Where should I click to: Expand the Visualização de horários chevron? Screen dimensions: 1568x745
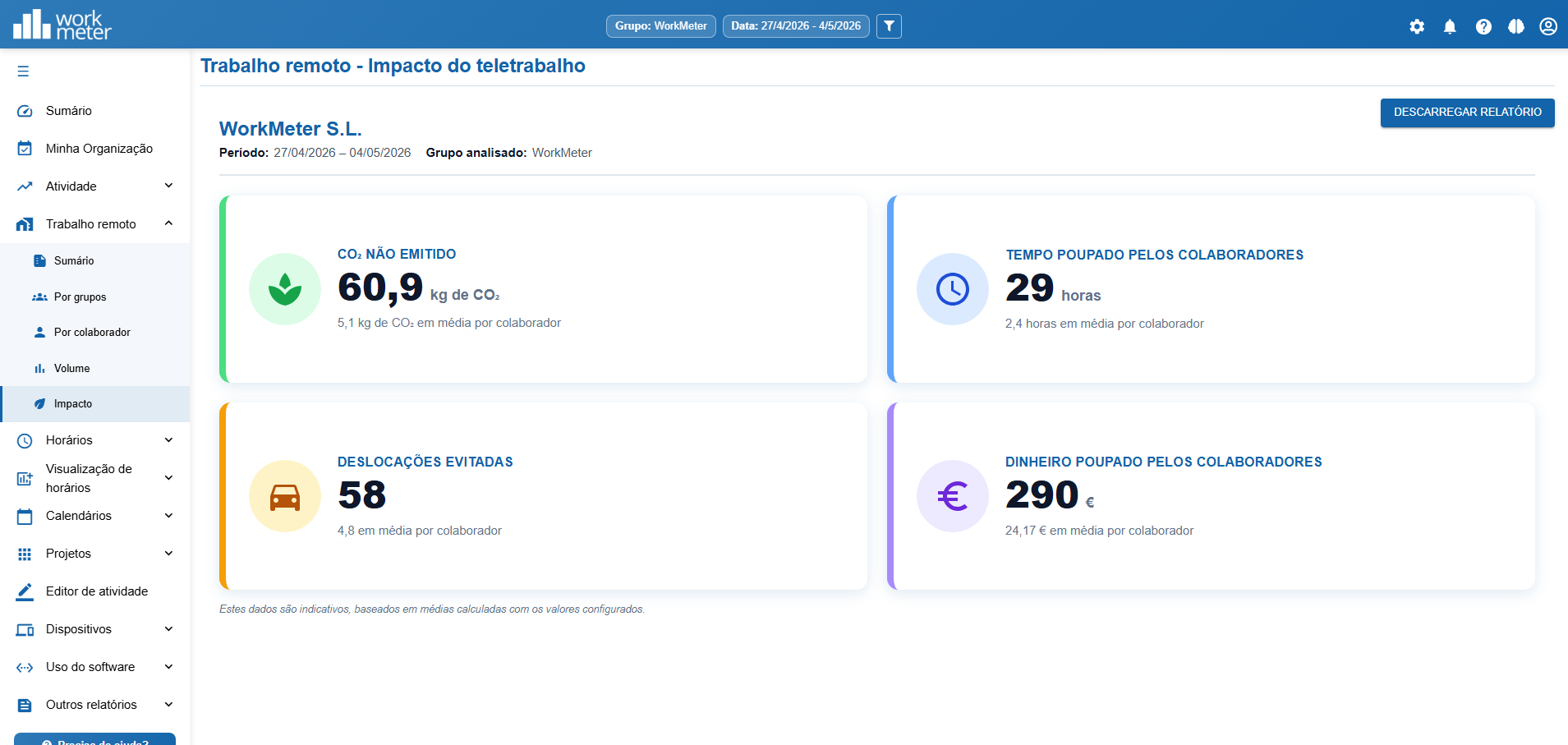[x=168, y=478]
